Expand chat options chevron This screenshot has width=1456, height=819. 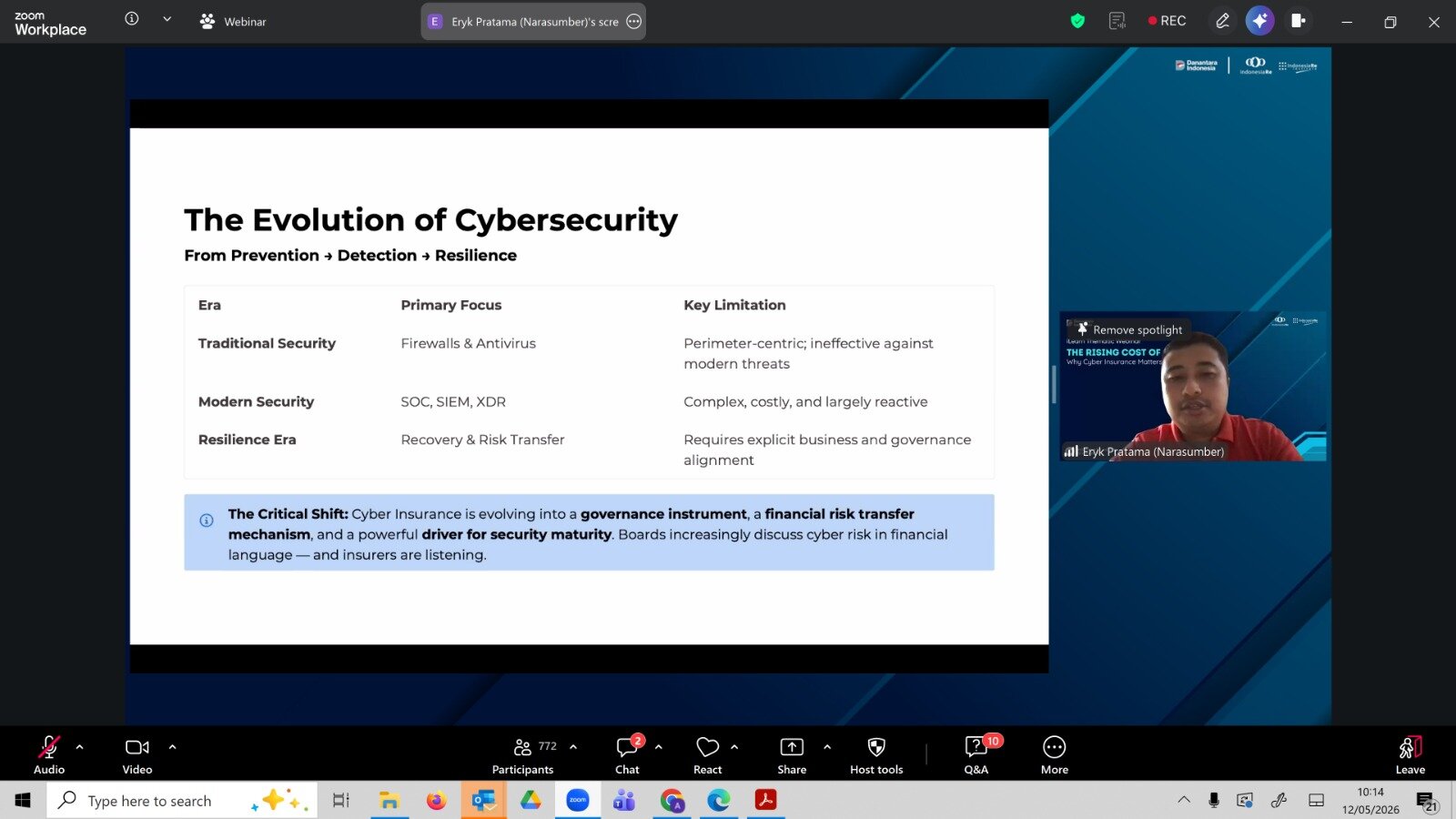[659, 747]
